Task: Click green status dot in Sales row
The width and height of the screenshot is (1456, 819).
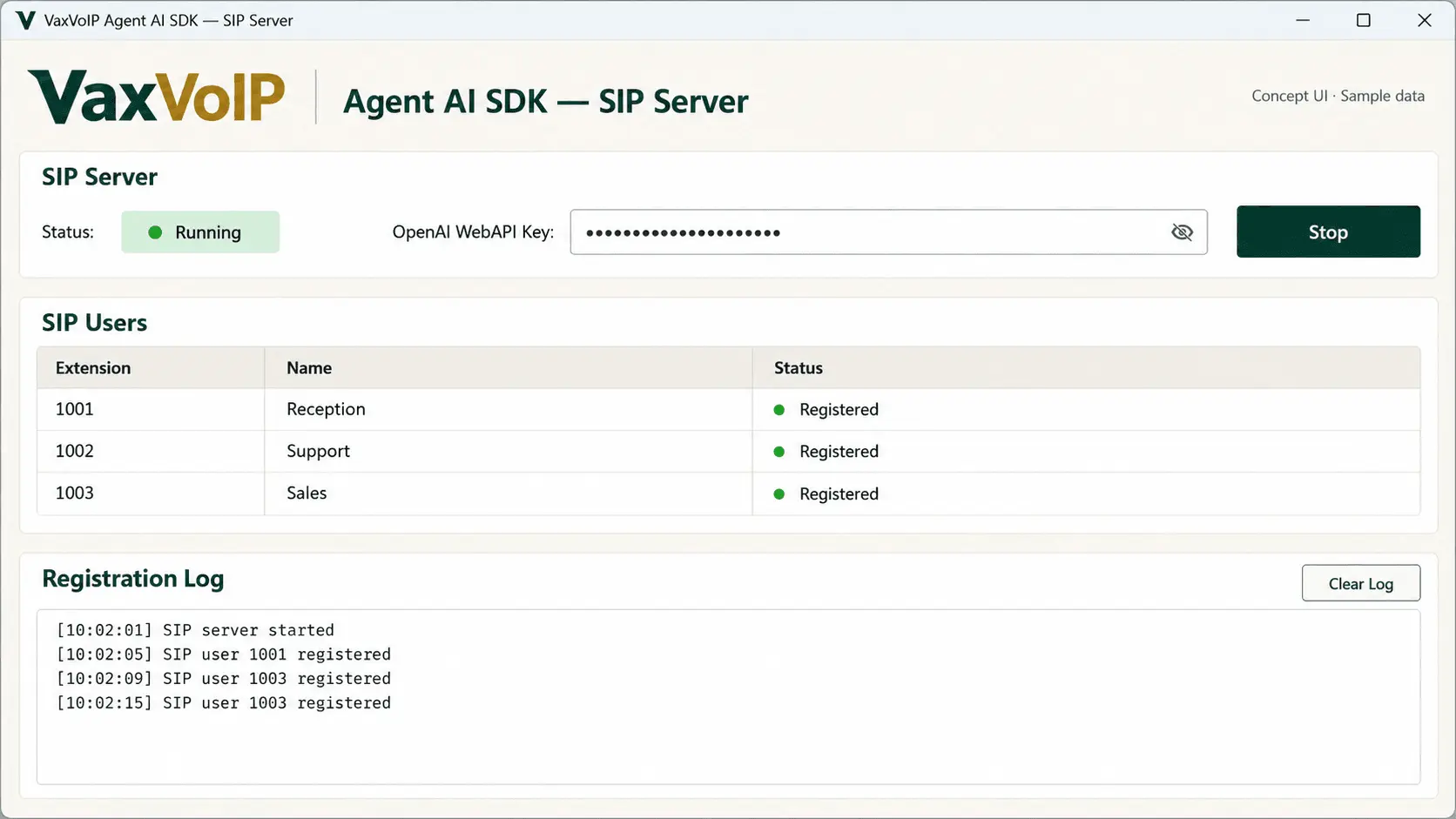Action: tap(779, 494)
